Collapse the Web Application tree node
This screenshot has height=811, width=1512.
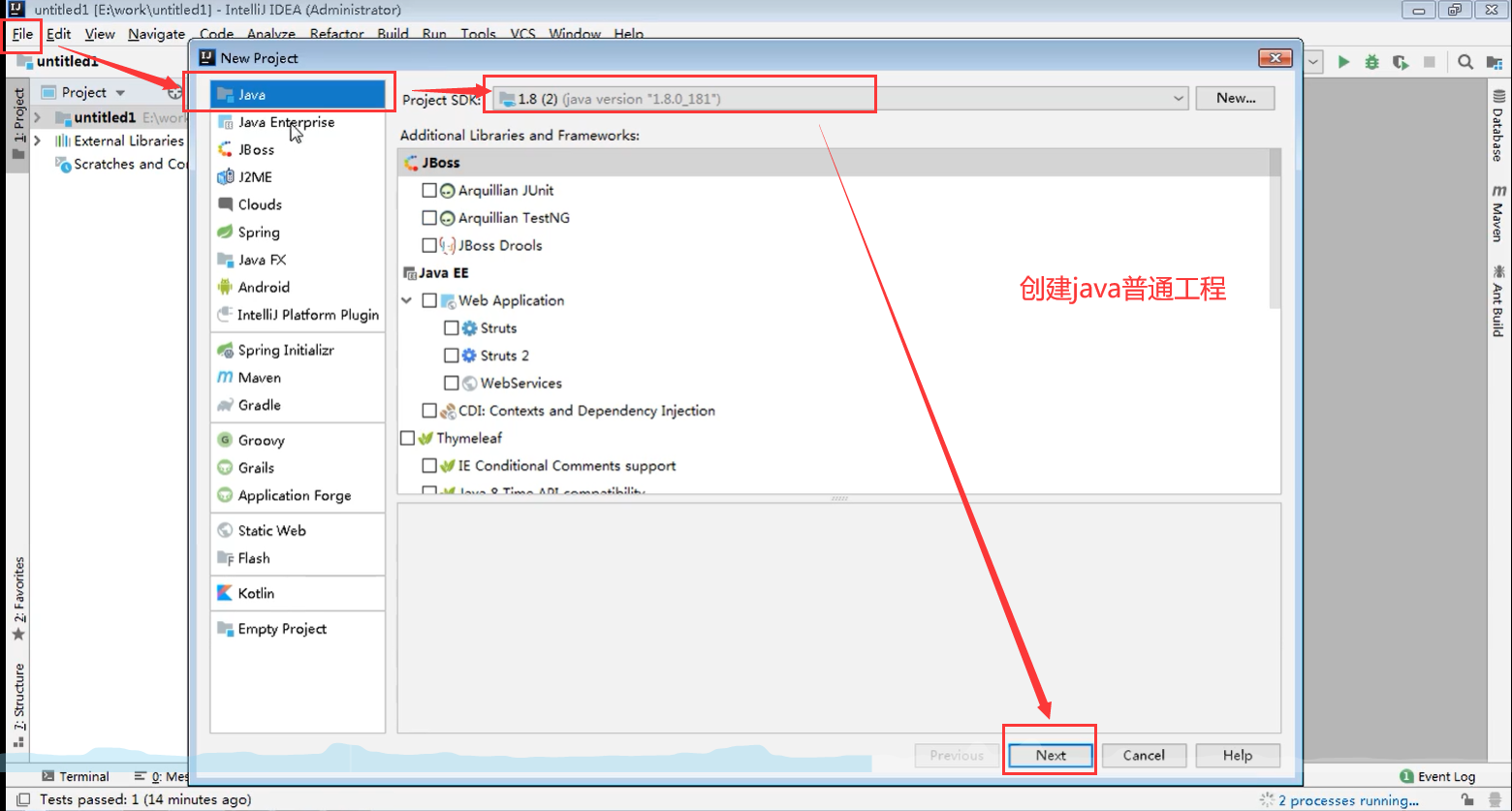[x=407, y=300]
